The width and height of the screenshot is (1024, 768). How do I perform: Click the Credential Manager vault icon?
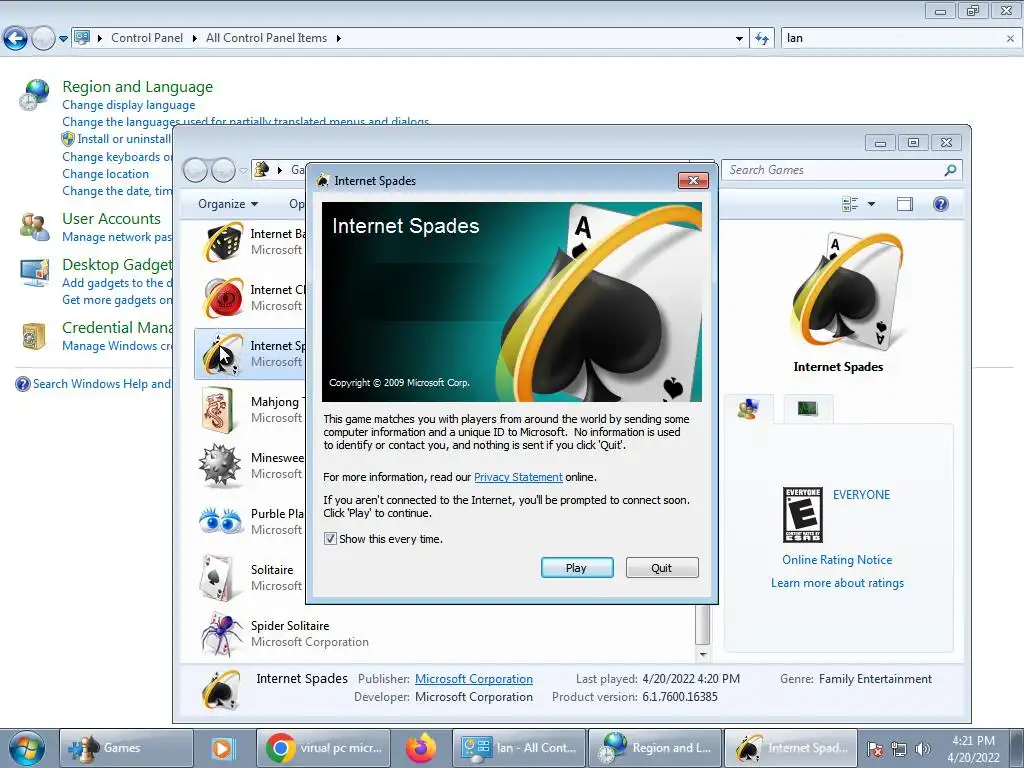(x=34, y=336)
